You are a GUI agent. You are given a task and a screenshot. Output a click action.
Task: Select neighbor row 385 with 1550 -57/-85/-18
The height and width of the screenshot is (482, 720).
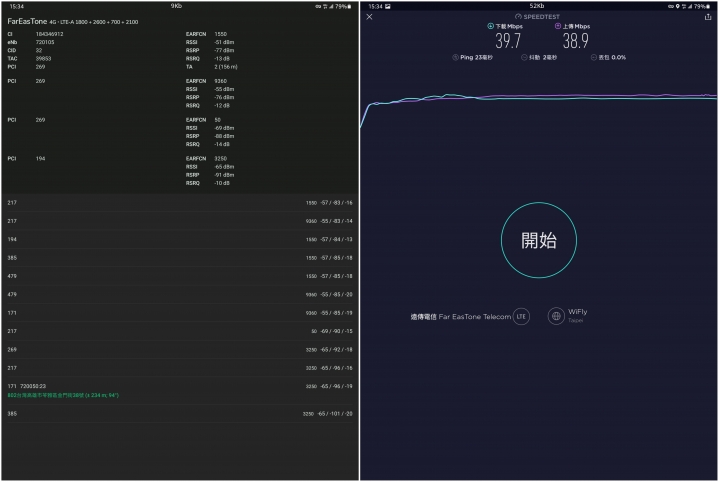pyautogui.click(x=180, y=258)
